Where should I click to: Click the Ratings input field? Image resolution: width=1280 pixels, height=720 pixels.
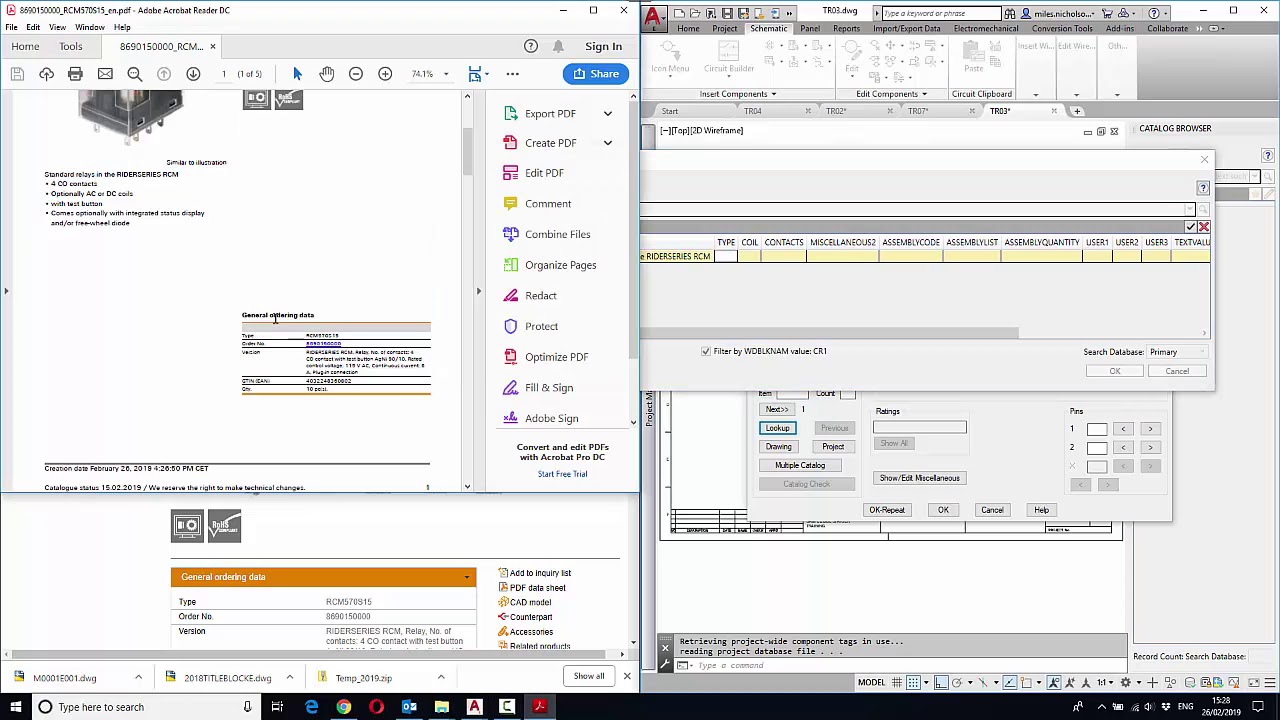click(x=920, y=428)
